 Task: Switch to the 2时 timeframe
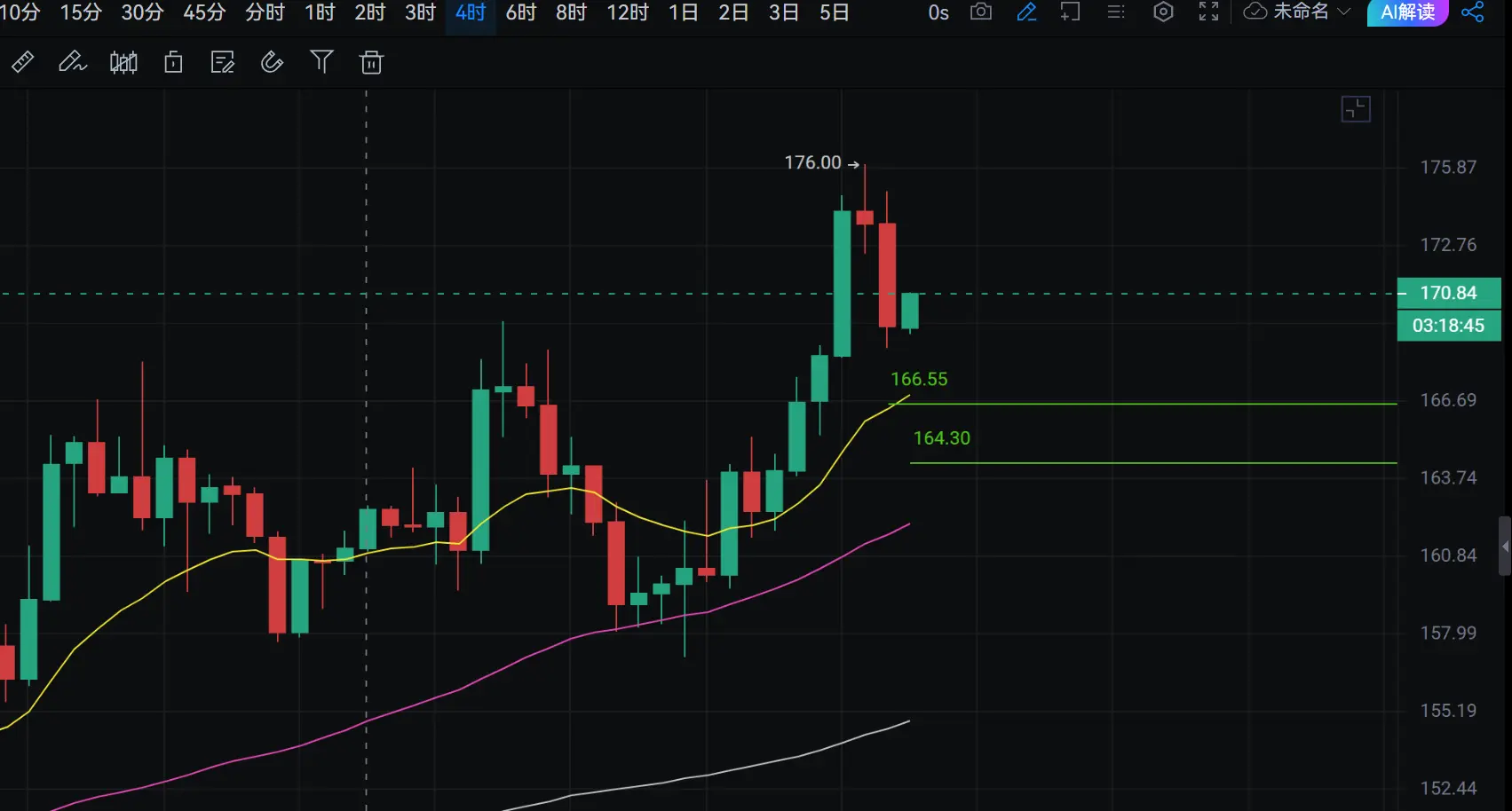point(370,12)
